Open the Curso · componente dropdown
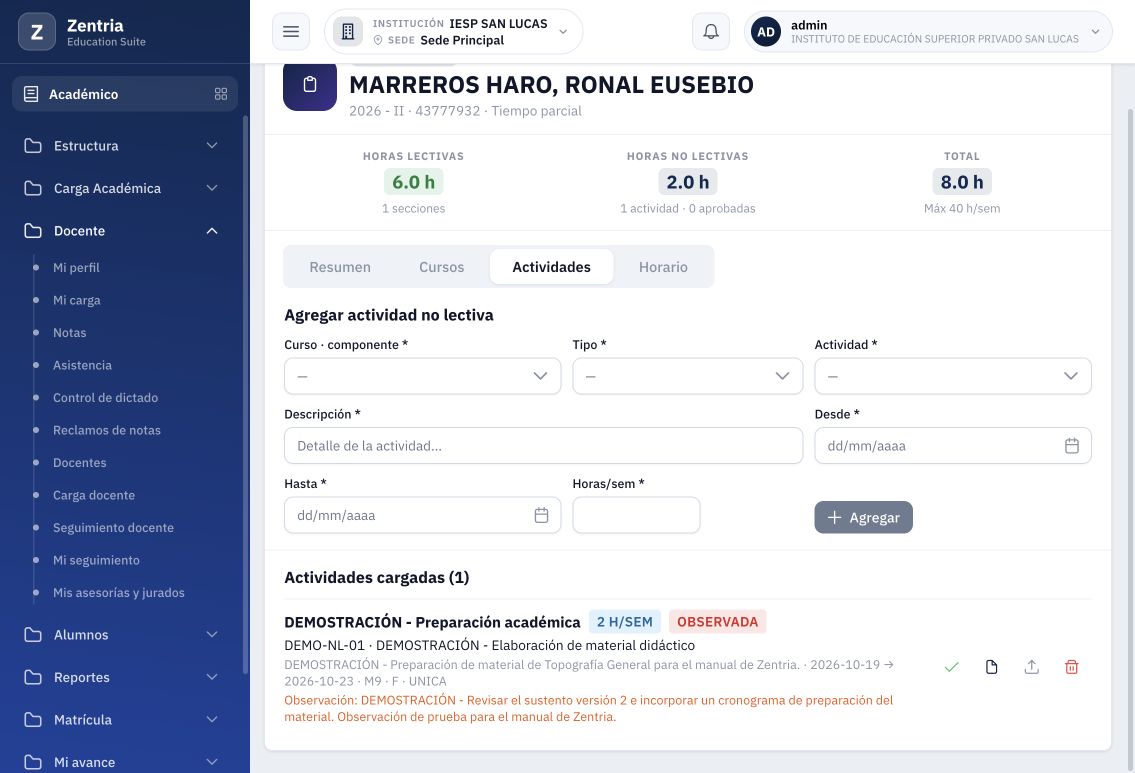Viewport: 1135px width, 773px height. click(423, 376)
